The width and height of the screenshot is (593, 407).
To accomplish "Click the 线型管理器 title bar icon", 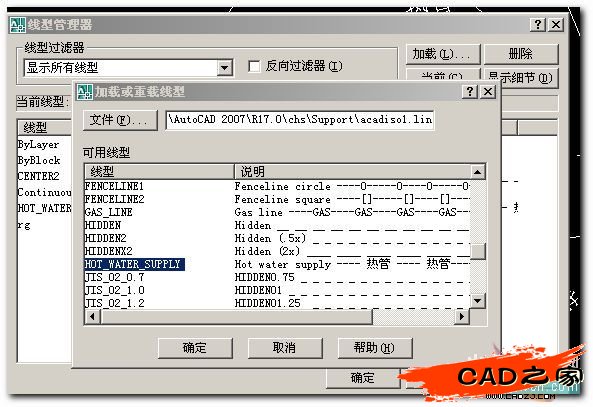I will point(17,25).
